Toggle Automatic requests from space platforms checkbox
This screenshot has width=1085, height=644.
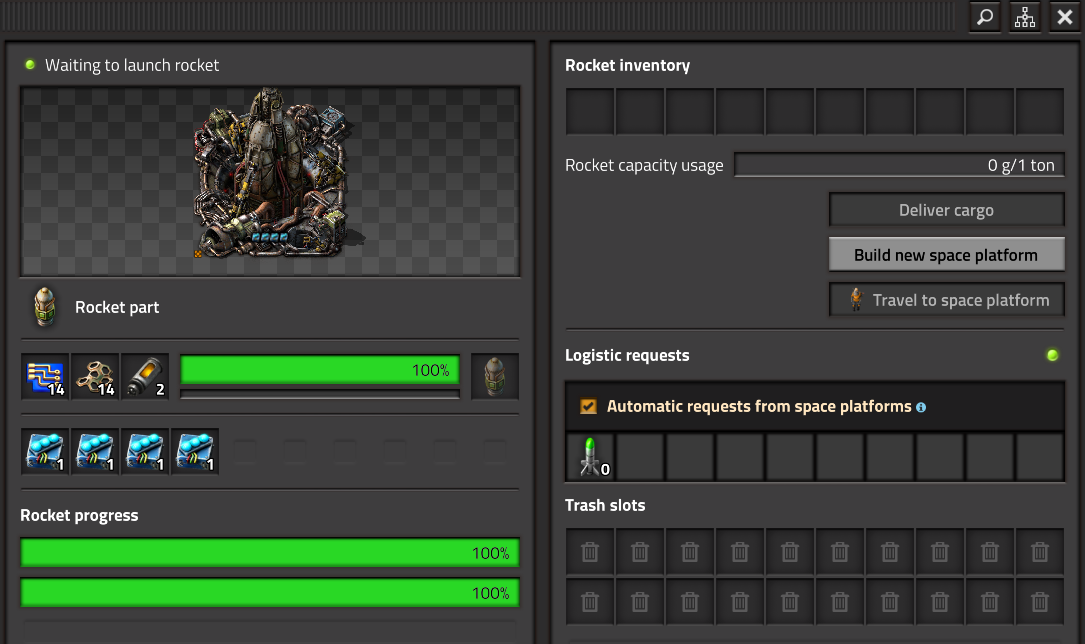588,406
